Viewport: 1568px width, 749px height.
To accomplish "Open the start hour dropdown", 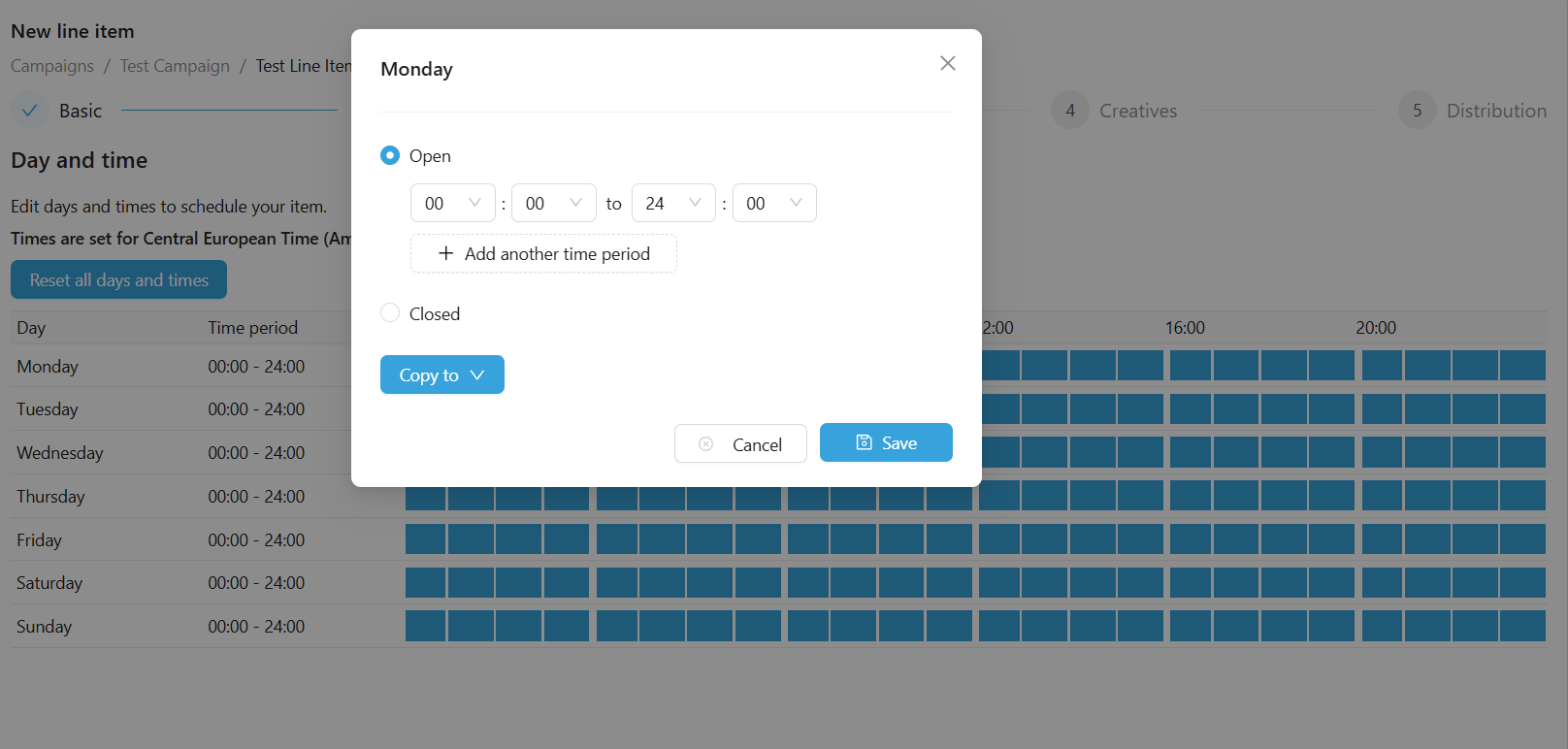I will [452, 203].
